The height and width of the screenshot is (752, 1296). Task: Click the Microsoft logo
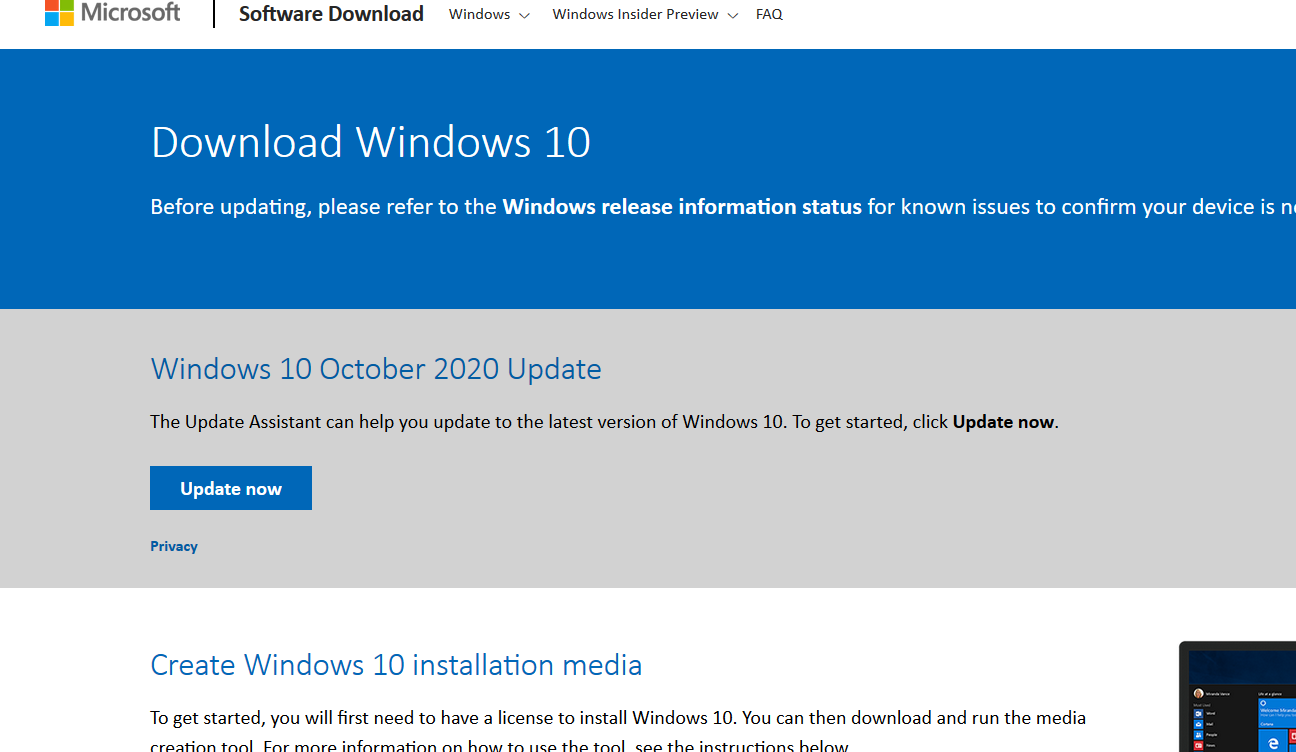point(113,13)
